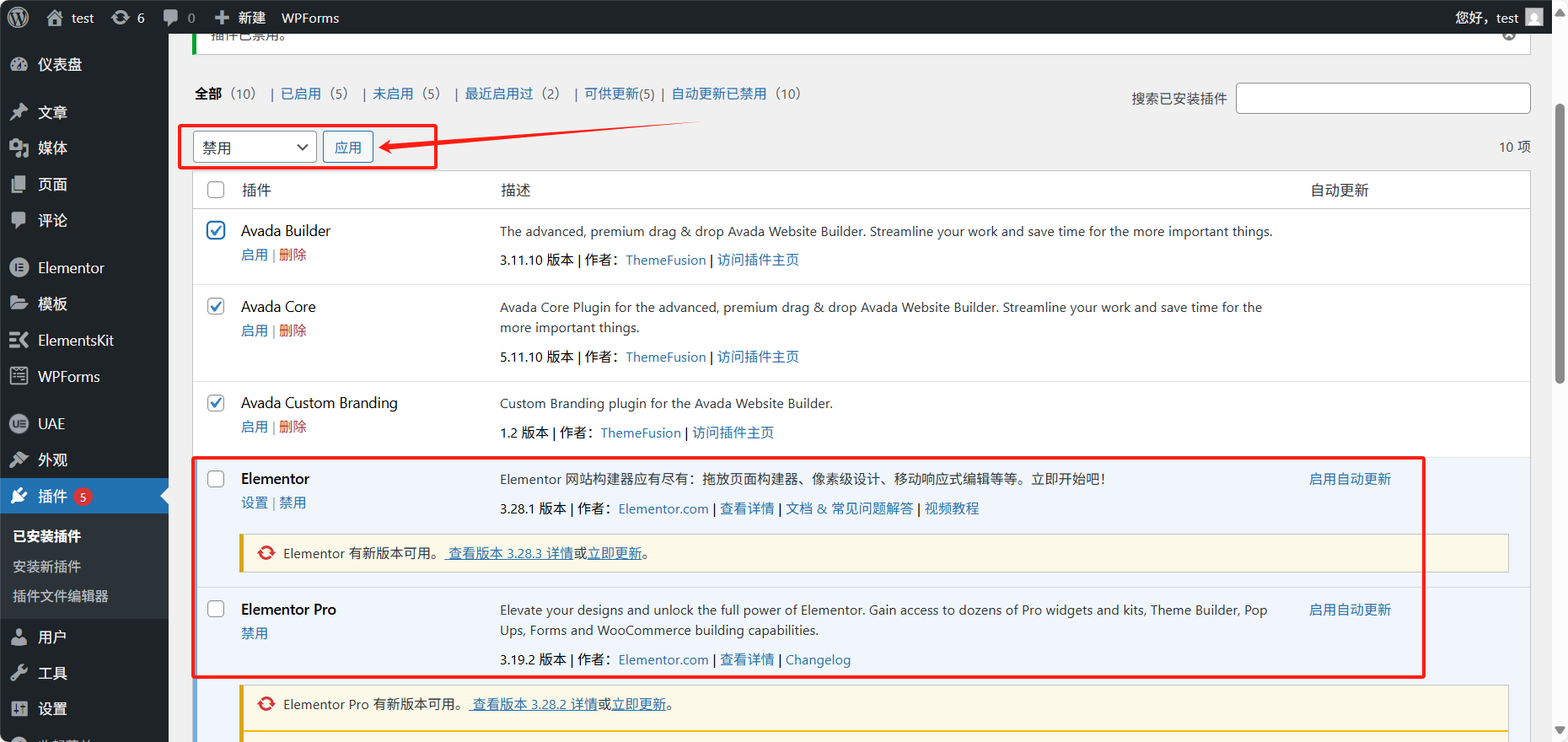Screen dimensions: 1568x742
Task: Open ElementsKit icon in sidebar
Action: point(19,341)
